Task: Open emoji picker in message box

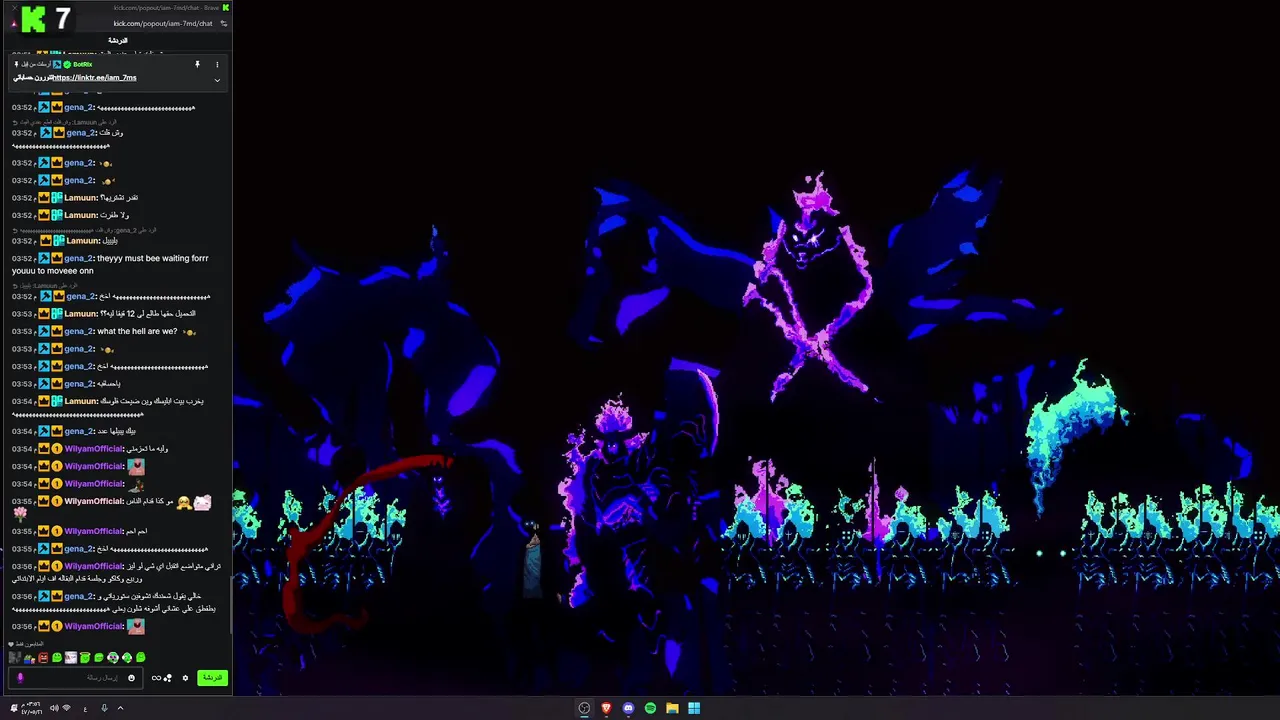Action: tap(131, 678)
